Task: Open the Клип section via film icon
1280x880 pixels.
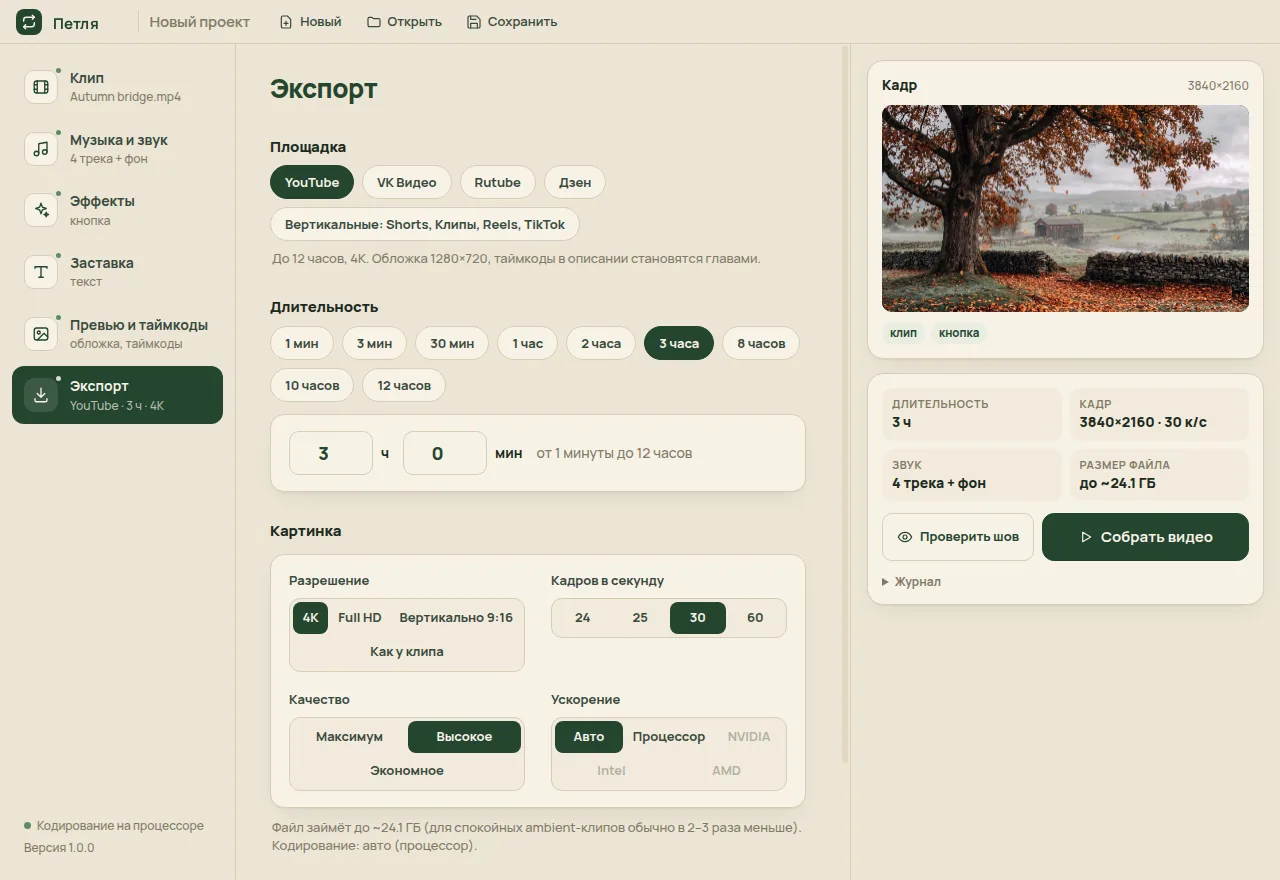Action: [x=41, y=87]
